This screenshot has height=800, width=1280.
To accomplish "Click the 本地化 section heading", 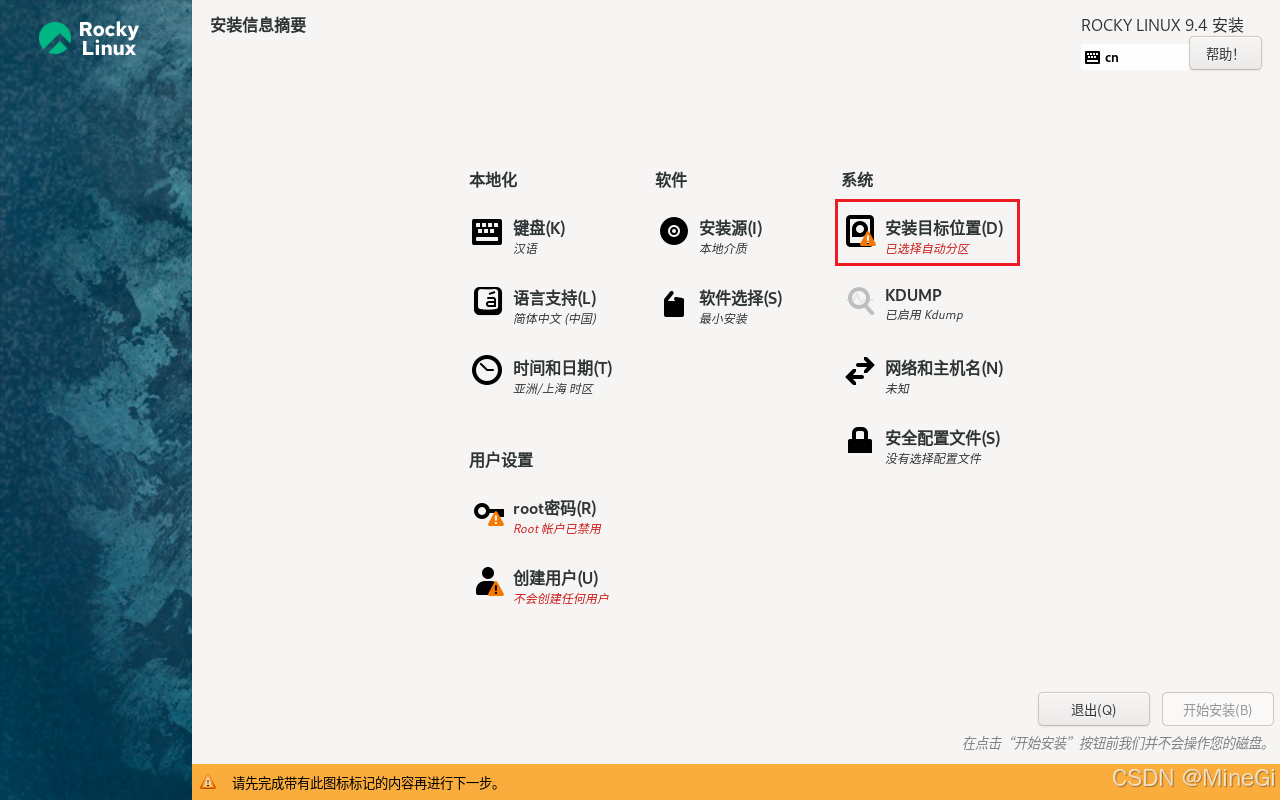I will (493, 180).
